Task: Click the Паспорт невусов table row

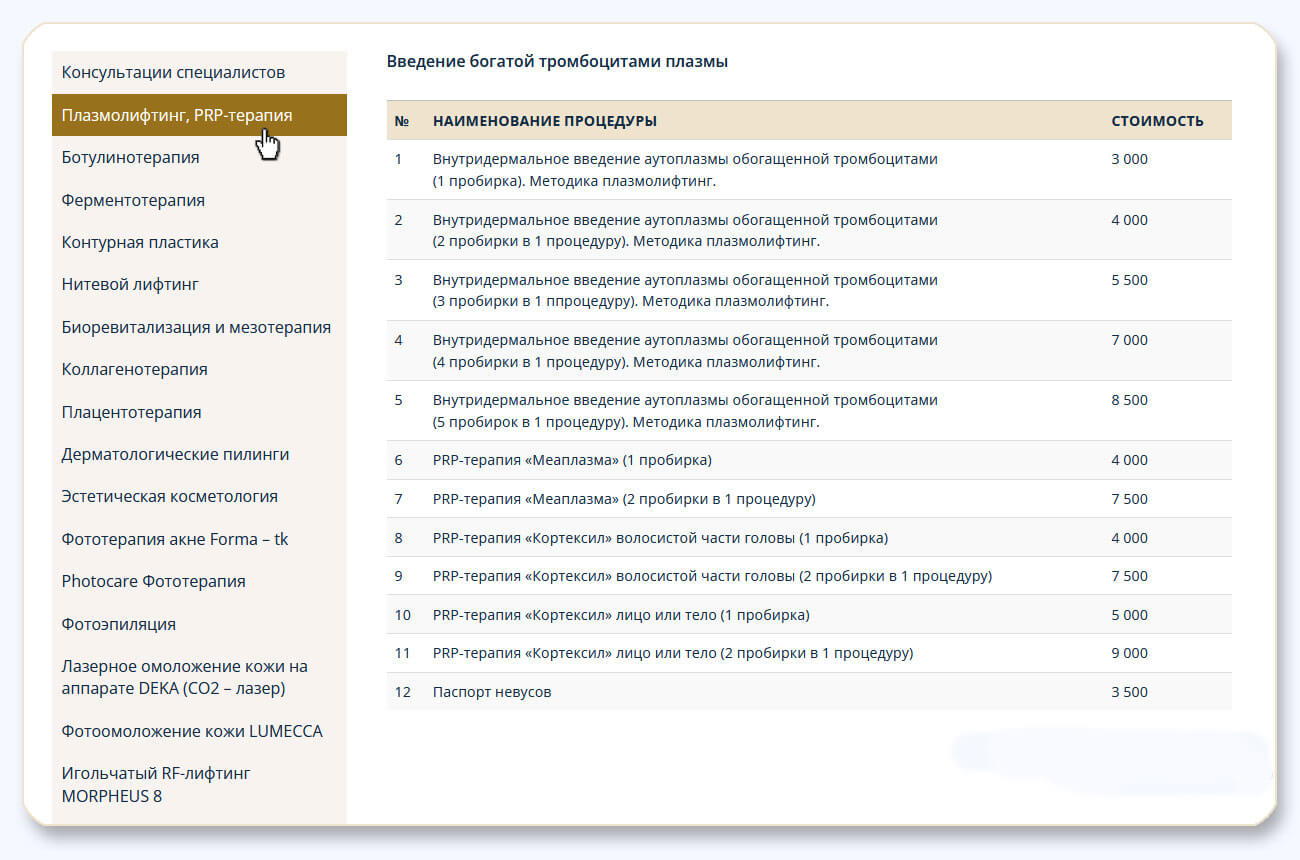Action: pyautogui.click(x=492, y=692)
